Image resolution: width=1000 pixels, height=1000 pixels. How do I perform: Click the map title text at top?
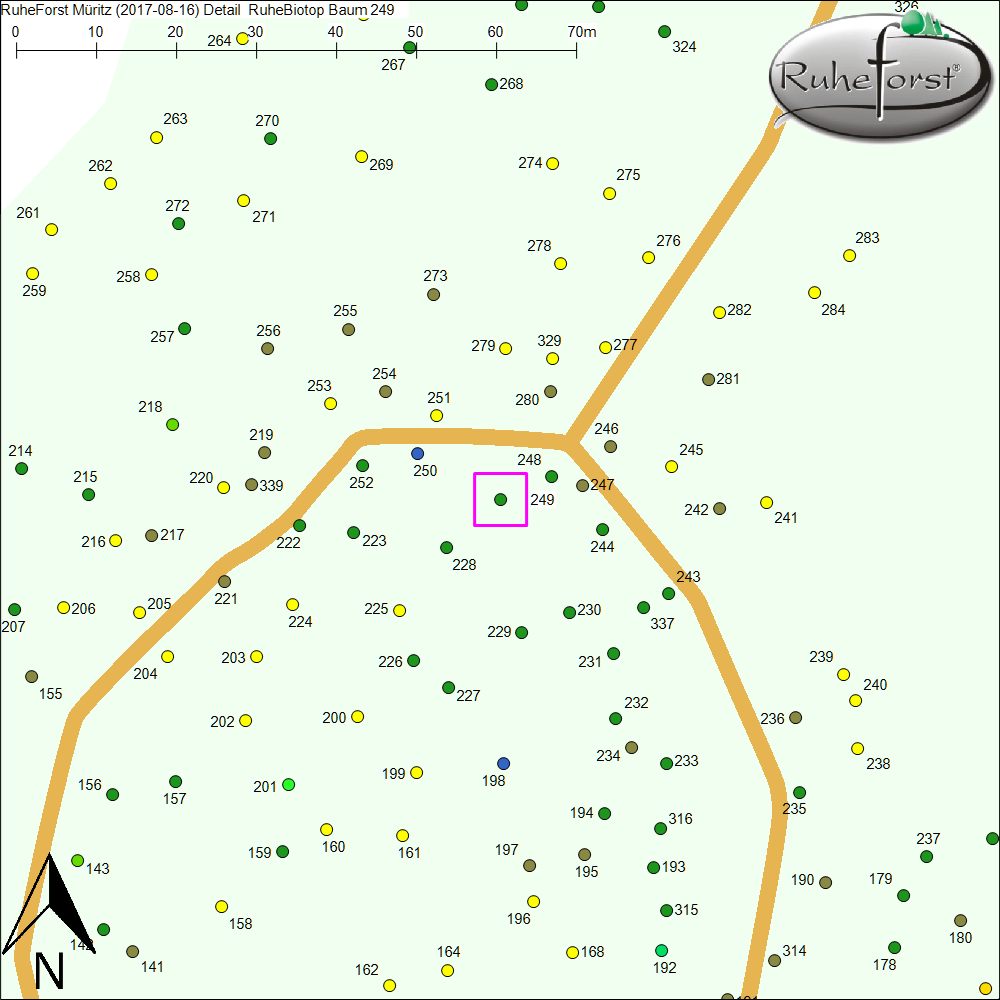[198, 10]
